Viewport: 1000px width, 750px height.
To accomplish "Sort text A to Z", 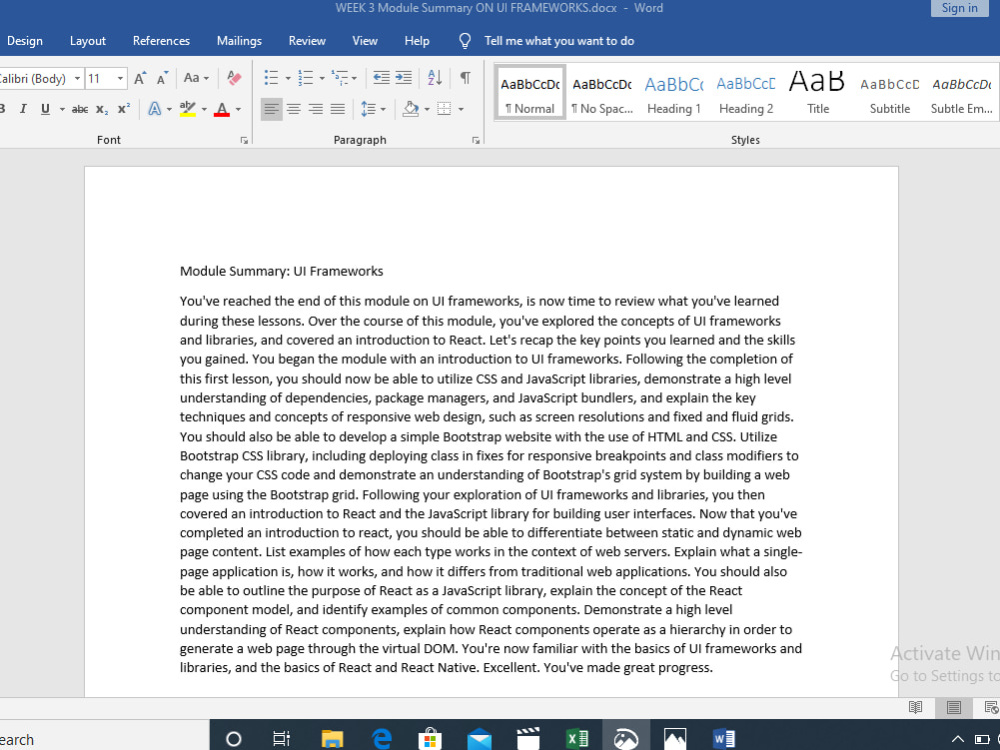I will click(435, 78).
